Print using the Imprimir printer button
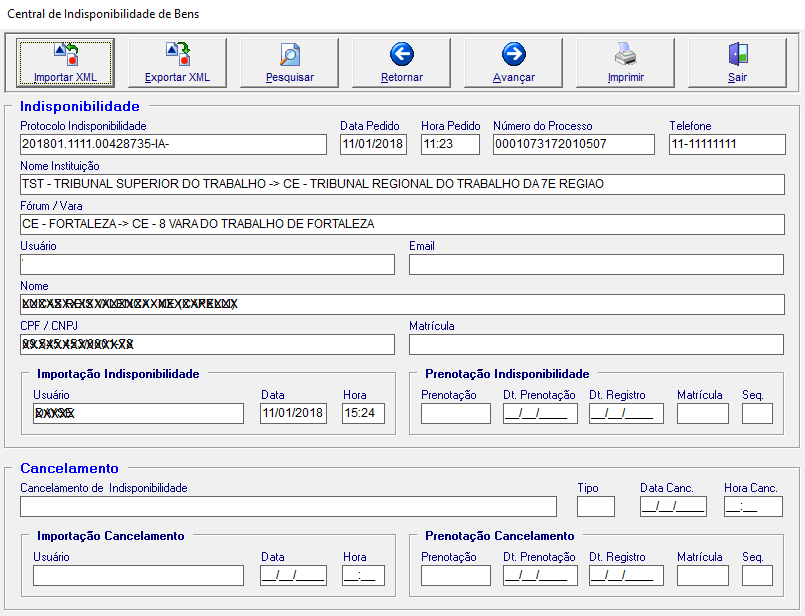The image size is (805, 616). [x=625, y=63]
